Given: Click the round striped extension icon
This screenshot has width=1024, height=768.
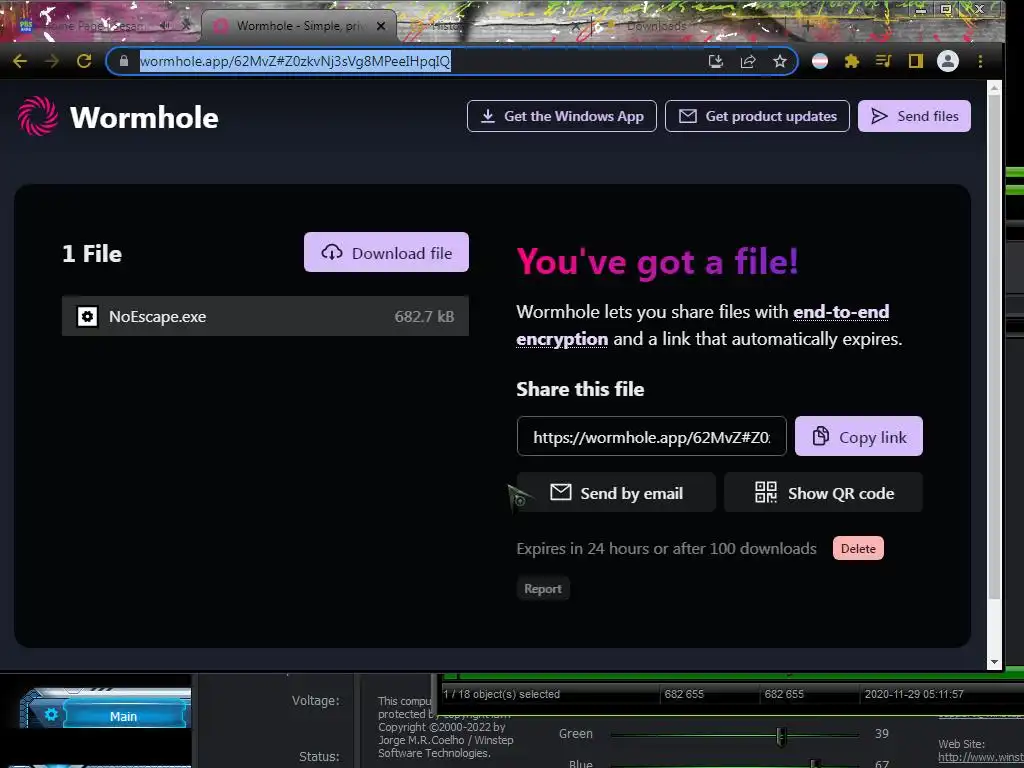Looking at the screenshot, I should tap(820, 61).
